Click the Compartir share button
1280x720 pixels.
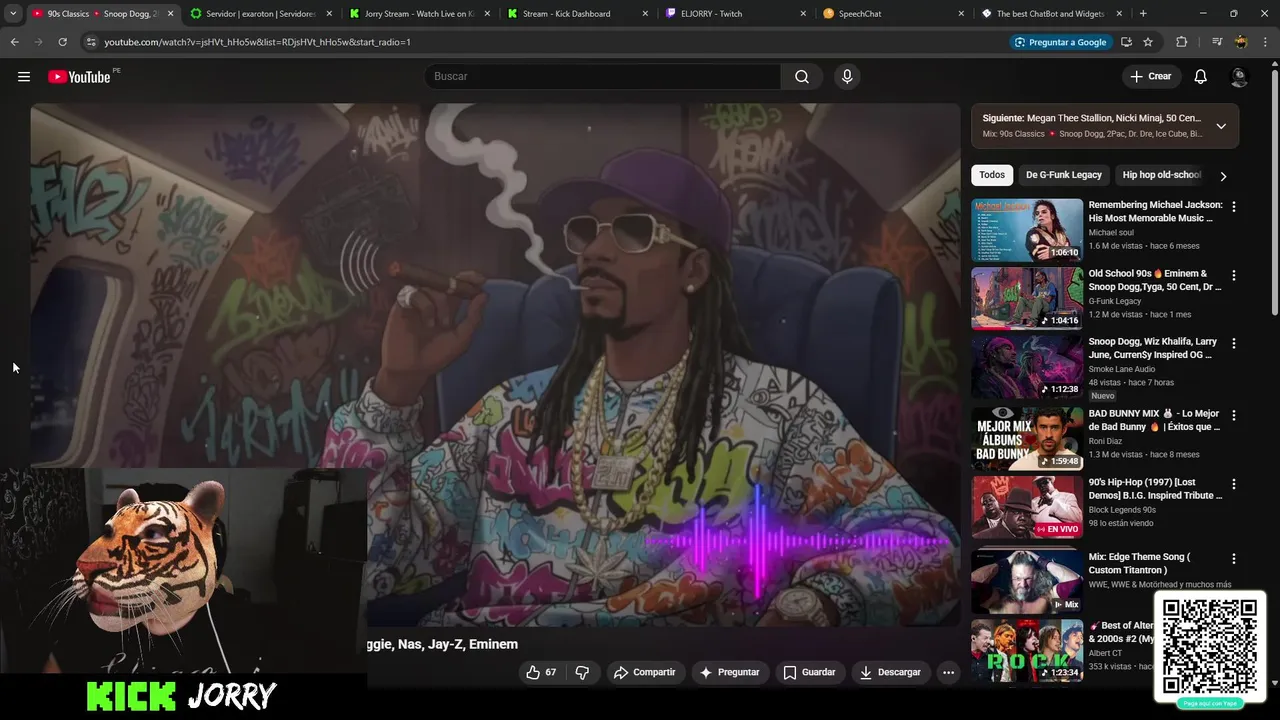pyautogui.click(x=644, y=672)
